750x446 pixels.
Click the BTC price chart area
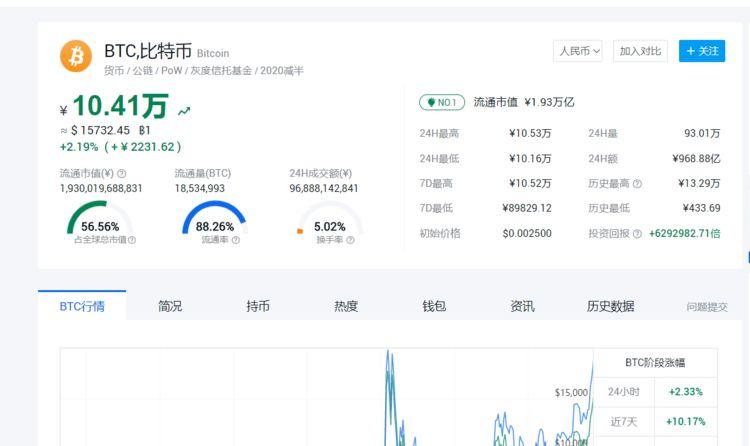[x=326, y=397]
